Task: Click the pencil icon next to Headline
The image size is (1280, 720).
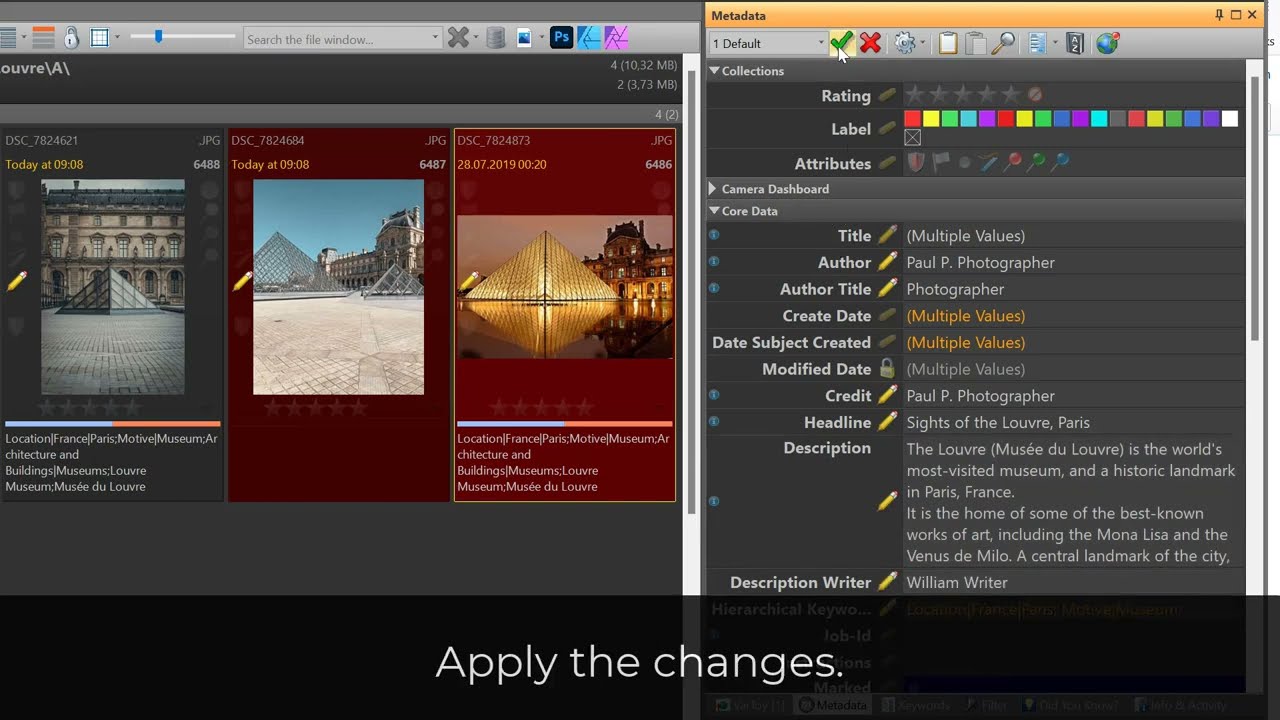Action: 887,422
